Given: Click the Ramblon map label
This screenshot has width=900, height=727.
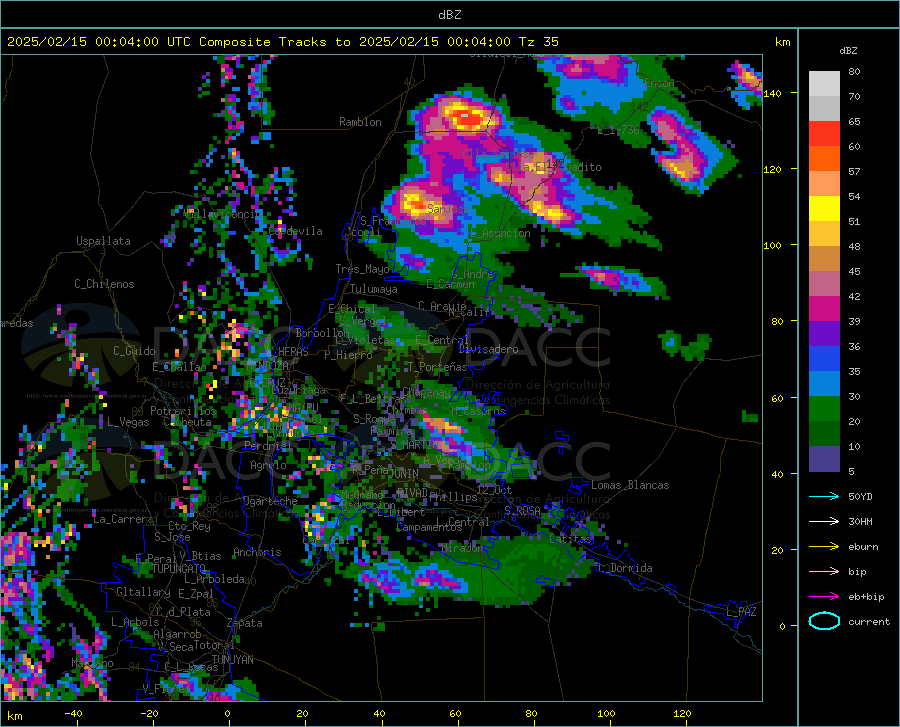Looking at the screenshot, I should (x=360, y=122).
